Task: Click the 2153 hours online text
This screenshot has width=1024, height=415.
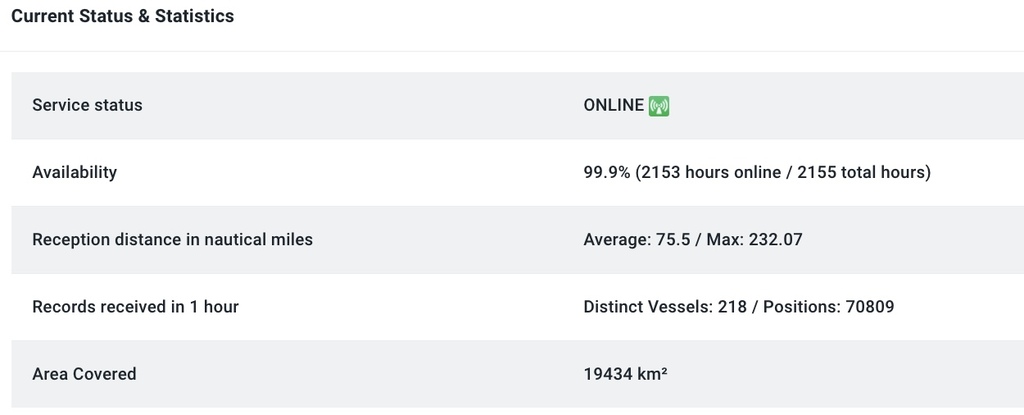Action: (711, 173)
